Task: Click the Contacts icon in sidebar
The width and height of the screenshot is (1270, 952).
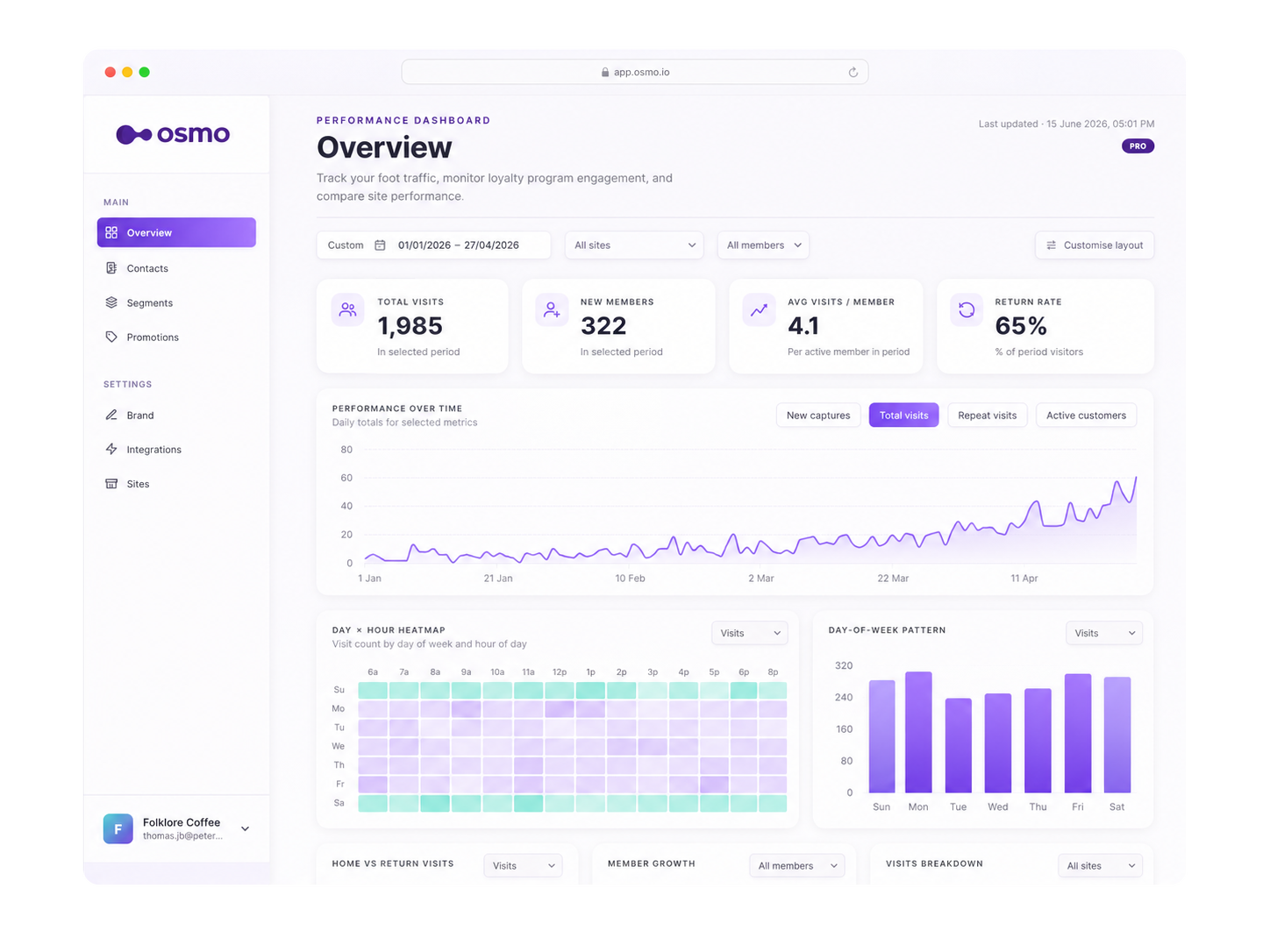Action: pos(111,268)
